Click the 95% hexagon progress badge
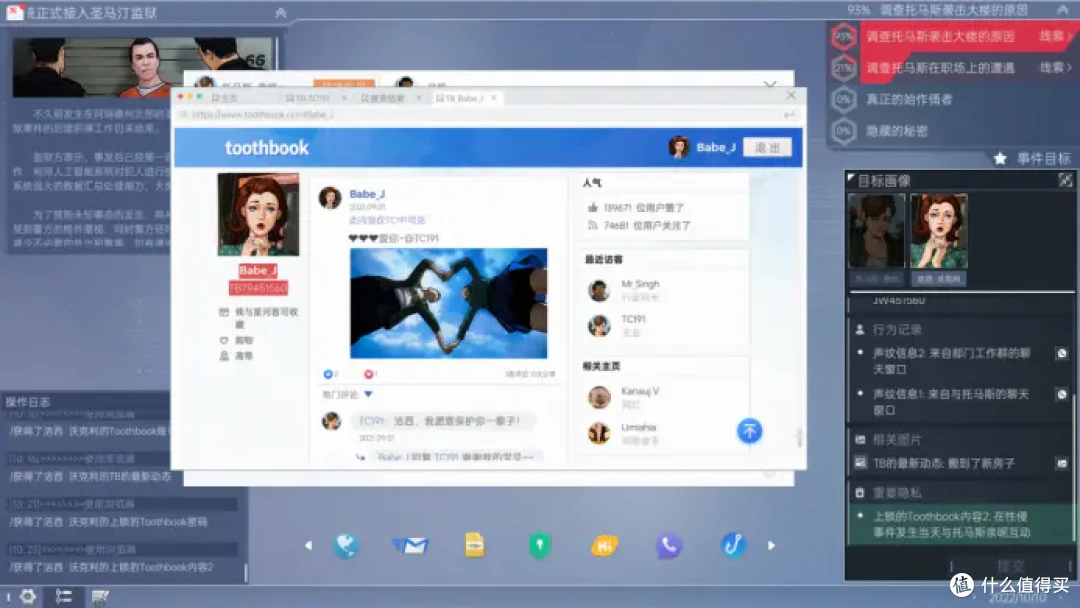 pyautogui.click(x=844, y=36)
